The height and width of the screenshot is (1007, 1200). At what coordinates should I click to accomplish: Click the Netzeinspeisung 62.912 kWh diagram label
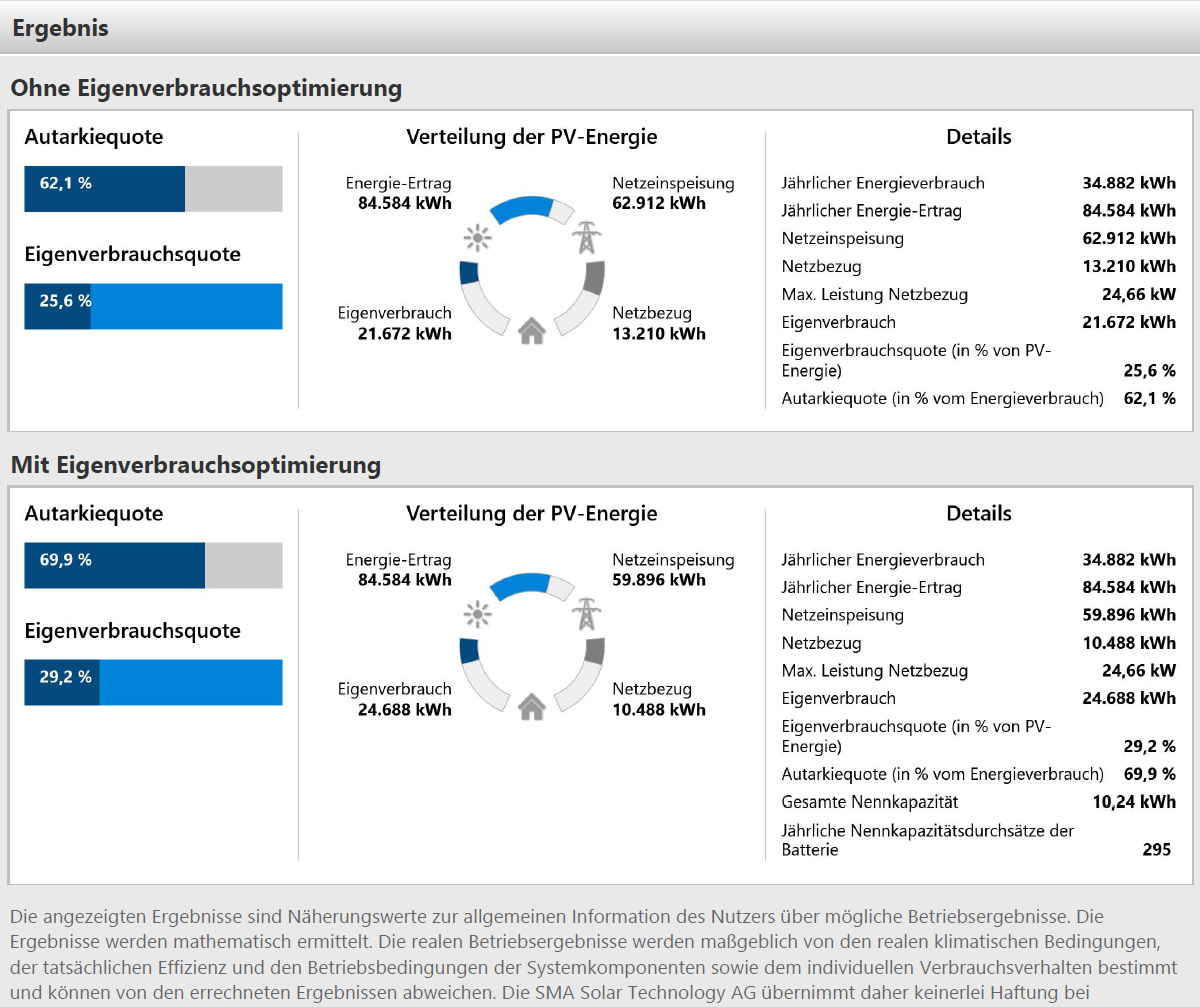pos(673,193)
